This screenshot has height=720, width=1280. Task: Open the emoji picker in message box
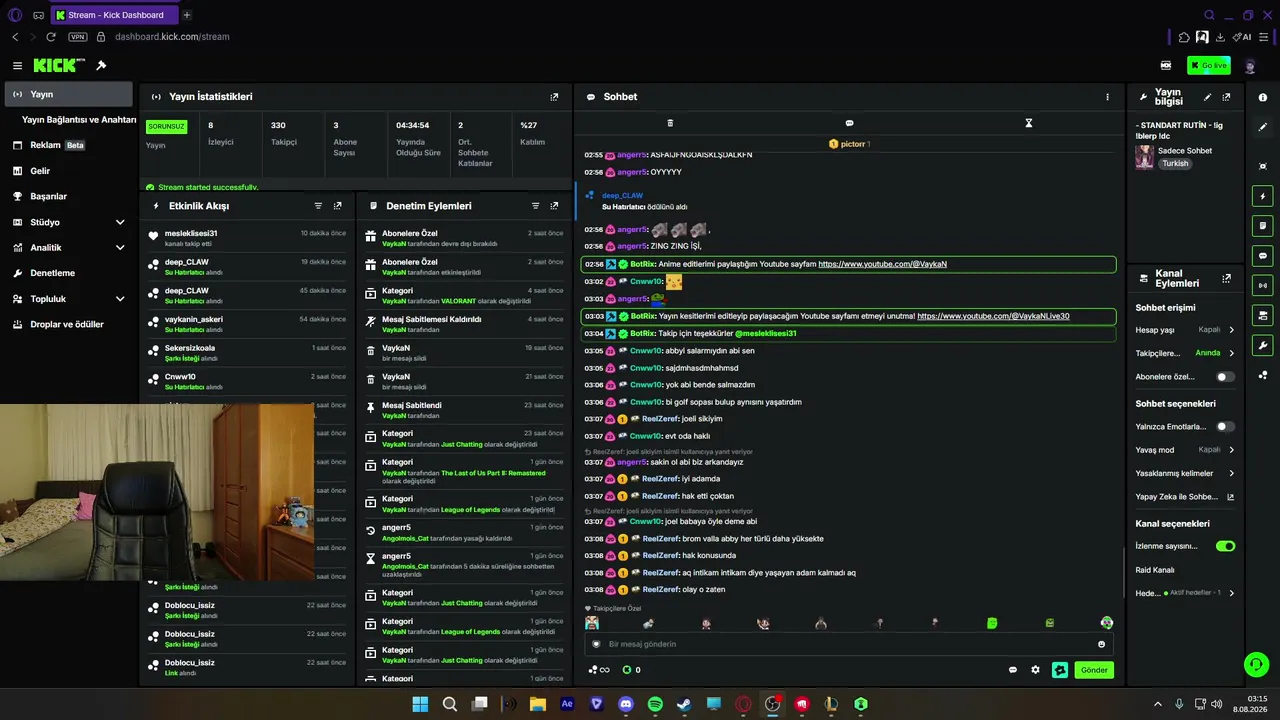coord(1102,644)
